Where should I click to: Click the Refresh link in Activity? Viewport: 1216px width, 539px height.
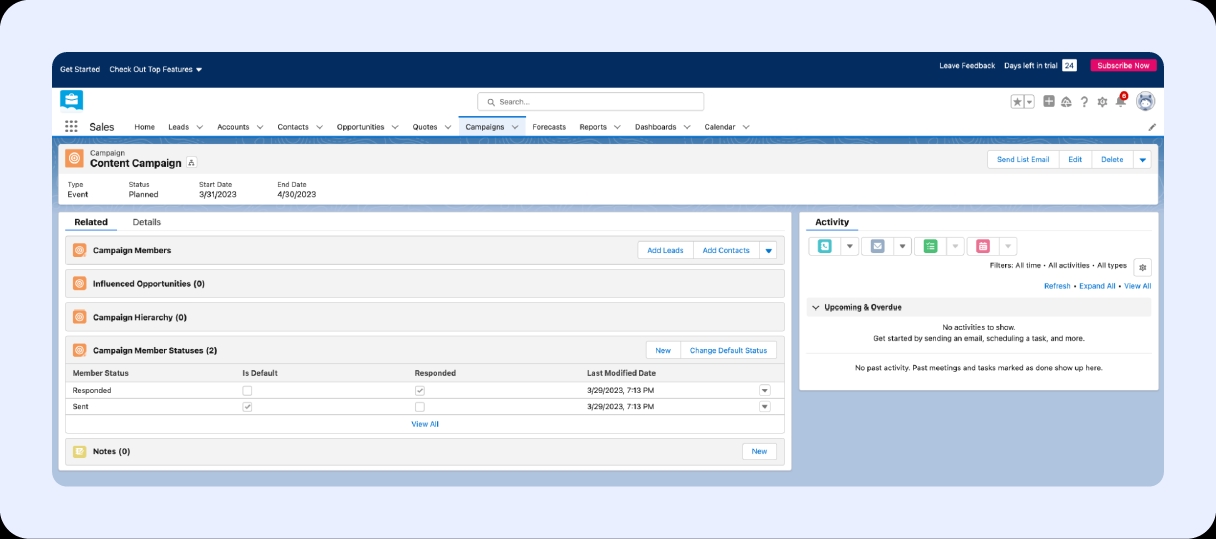(x=1057, y=286)
